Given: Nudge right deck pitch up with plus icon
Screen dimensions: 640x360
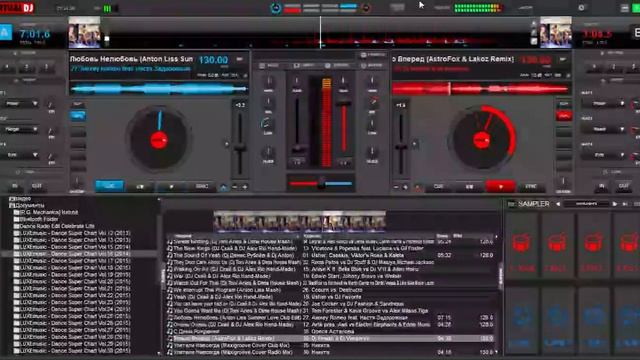Looking at the screenshot, I should 405,187.
